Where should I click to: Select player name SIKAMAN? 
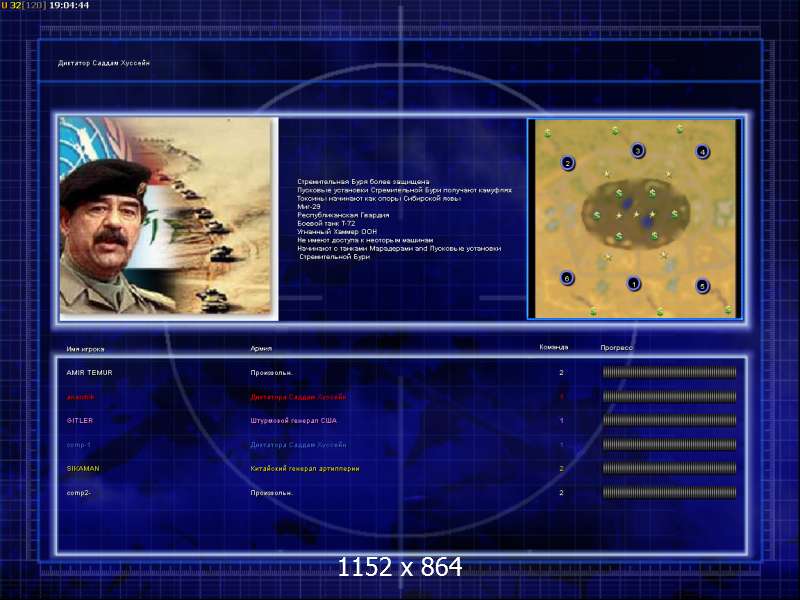83,468
